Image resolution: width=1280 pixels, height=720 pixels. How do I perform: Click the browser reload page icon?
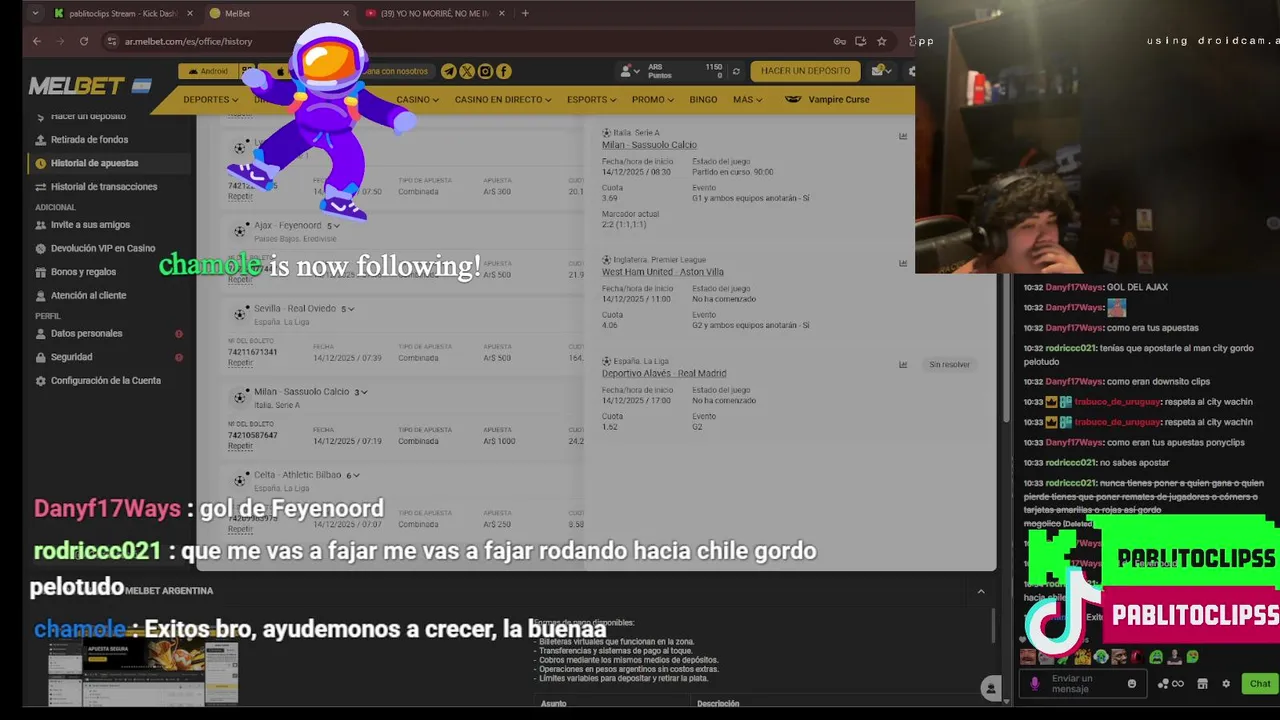pyautogui.click(x=84, y=41)
